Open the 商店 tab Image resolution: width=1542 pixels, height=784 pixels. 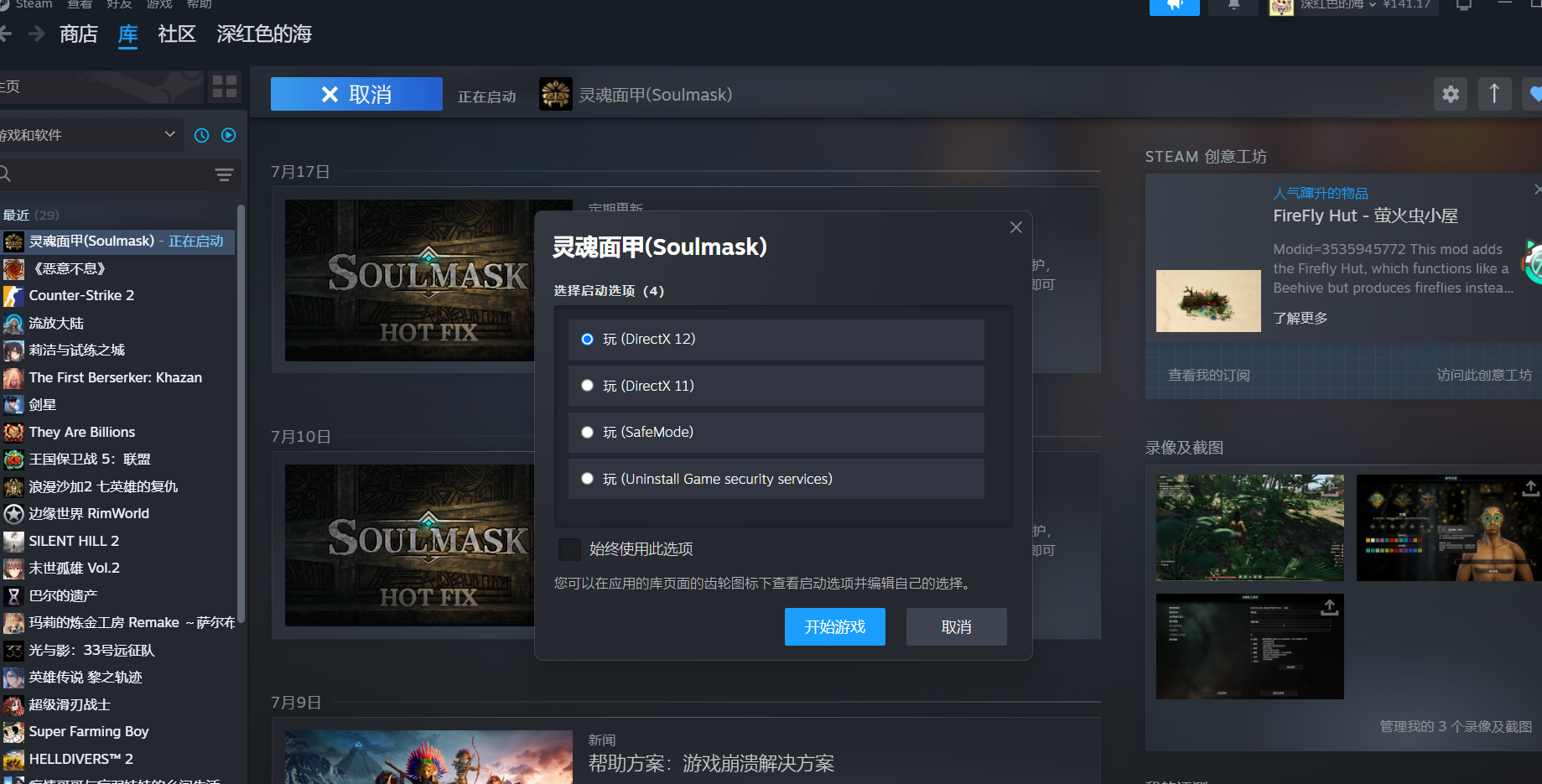(79, 34)
